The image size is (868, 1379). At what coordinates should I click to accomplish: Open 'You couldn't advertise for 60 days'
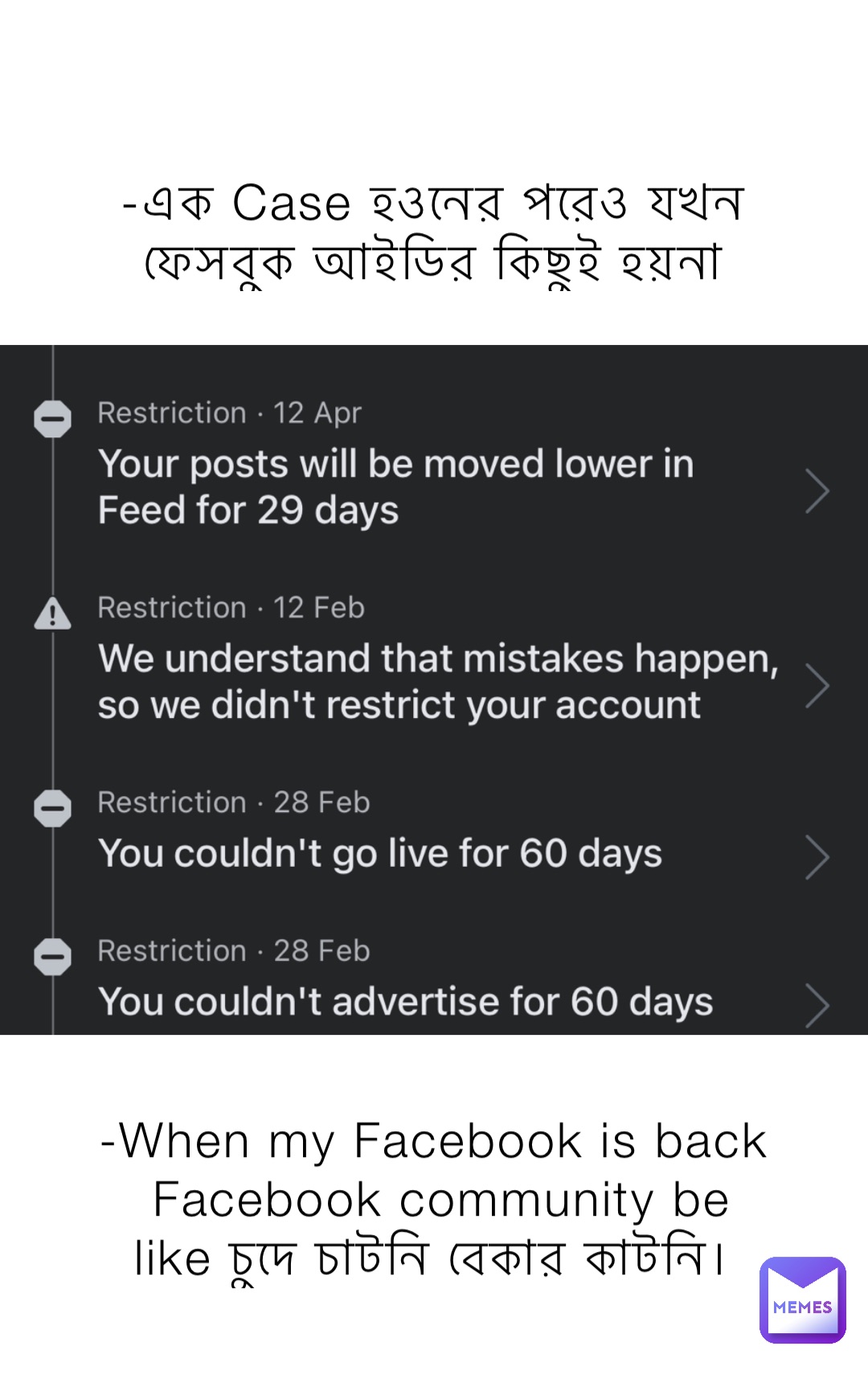(406, 1002)
